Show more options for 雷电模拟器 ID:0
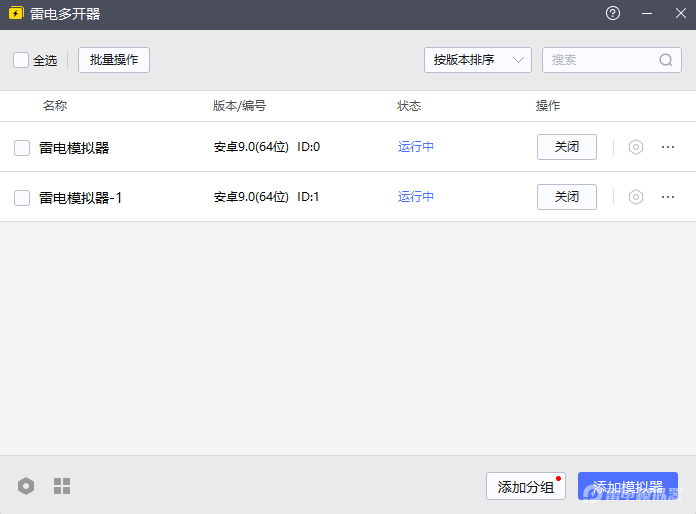Viewport: 696px width, 514px height. tap(668, 147)
